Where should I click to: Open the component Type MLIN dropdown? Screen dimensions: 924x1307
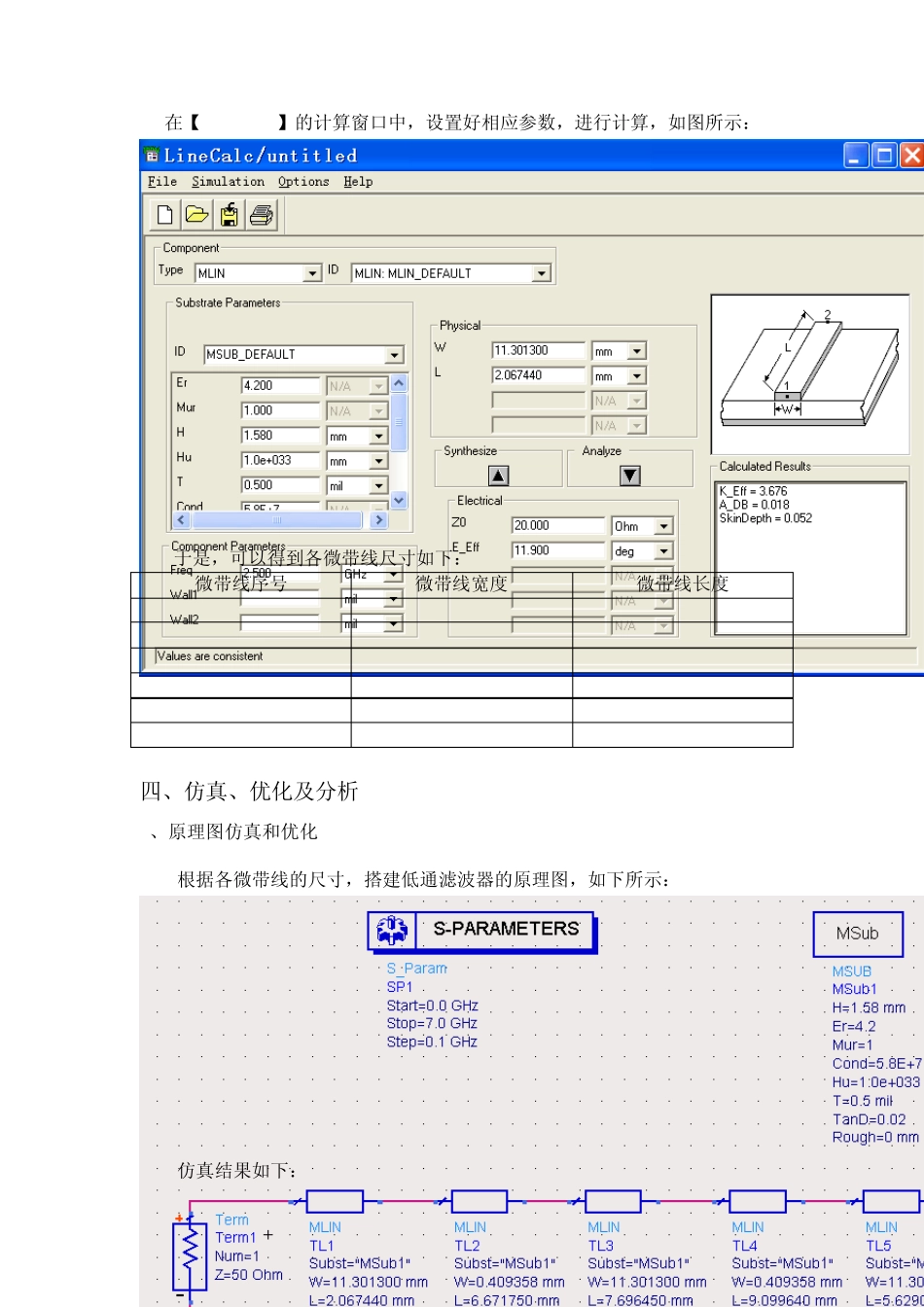pyautogui.click(x=312, y=274)
